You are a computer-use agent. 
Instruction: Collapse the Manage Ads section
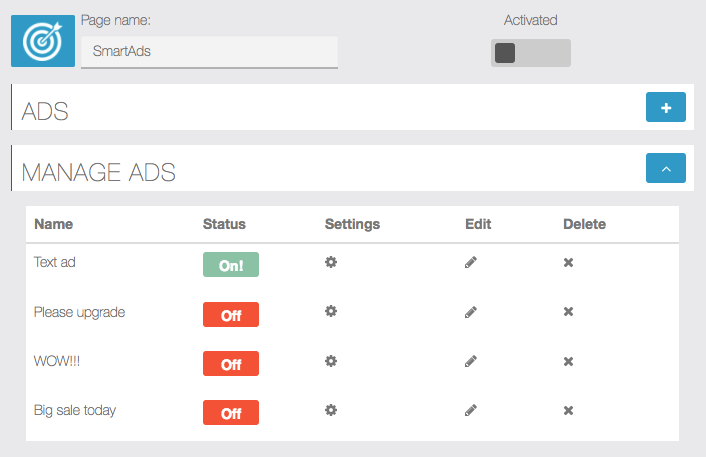click(x=666, y=168)
